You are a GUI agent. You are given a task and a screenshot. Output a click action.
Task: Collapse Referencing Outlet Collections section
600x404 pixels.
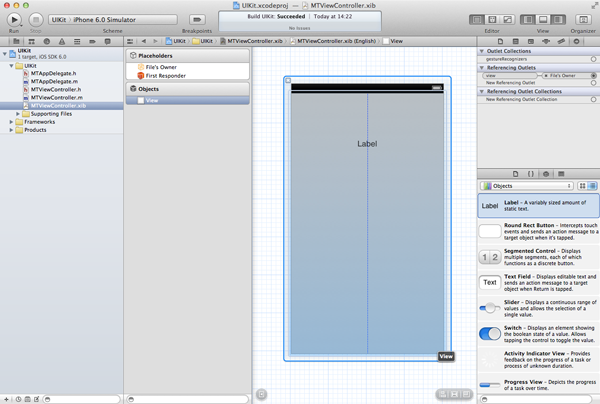point(482,91)
